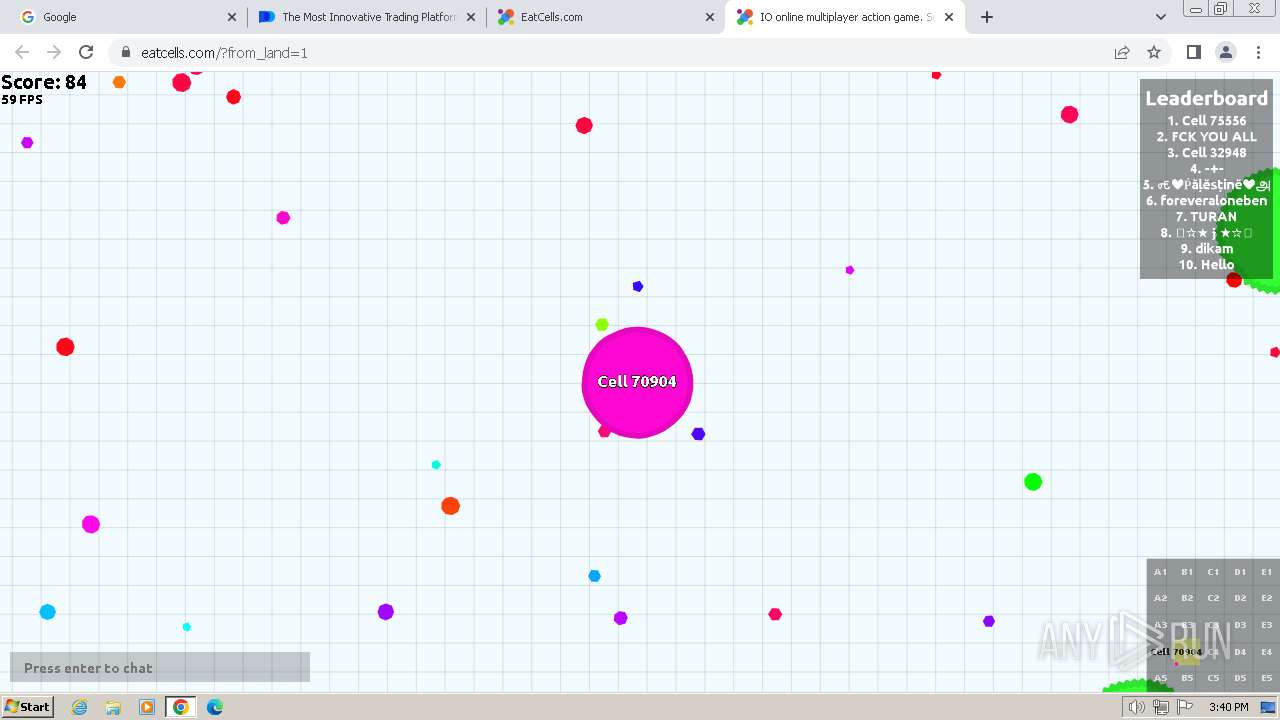Click minimap sector E2

[1267, 598]
